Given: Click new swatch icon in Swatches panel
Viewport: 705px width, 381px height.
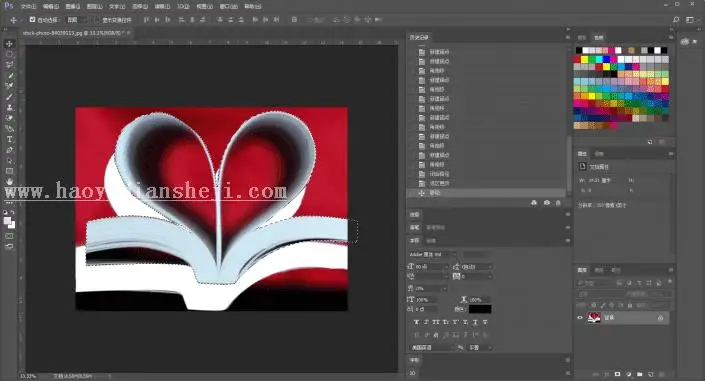Looking at the screenshot, I should pyautogui.click(x=650, y=142).
